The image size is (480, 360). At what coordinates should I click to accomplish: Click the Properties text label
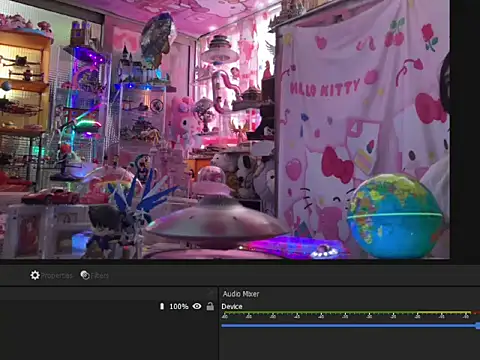click(x=57, y=276)
